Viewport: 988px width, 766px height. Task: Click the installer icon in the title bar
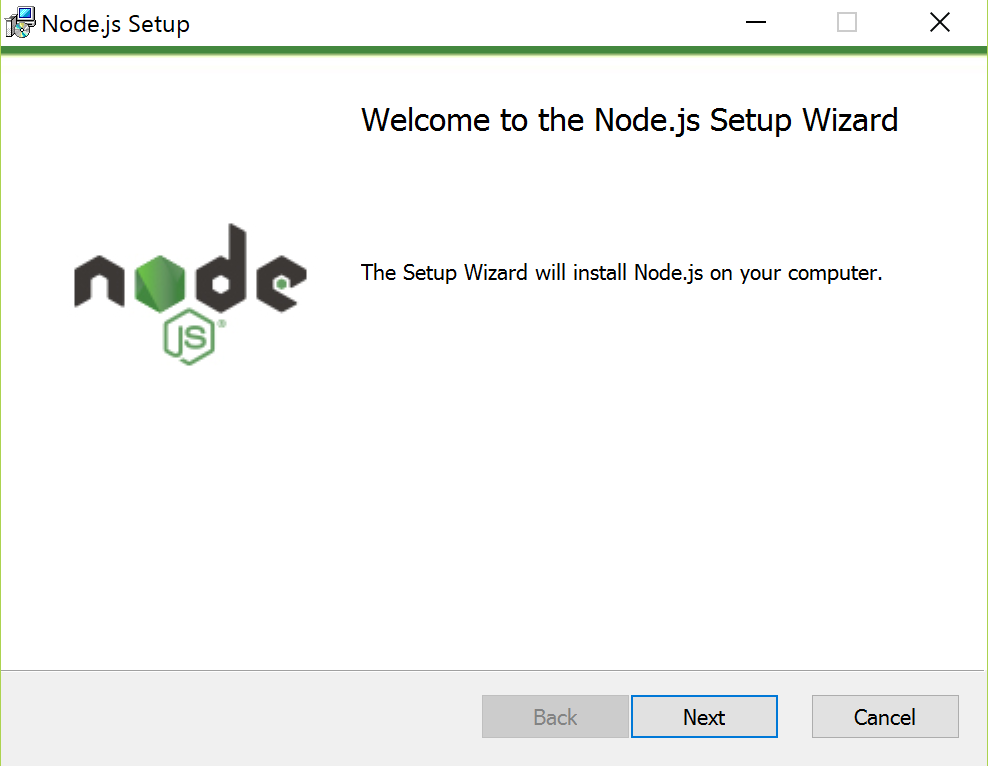point(21,21)
